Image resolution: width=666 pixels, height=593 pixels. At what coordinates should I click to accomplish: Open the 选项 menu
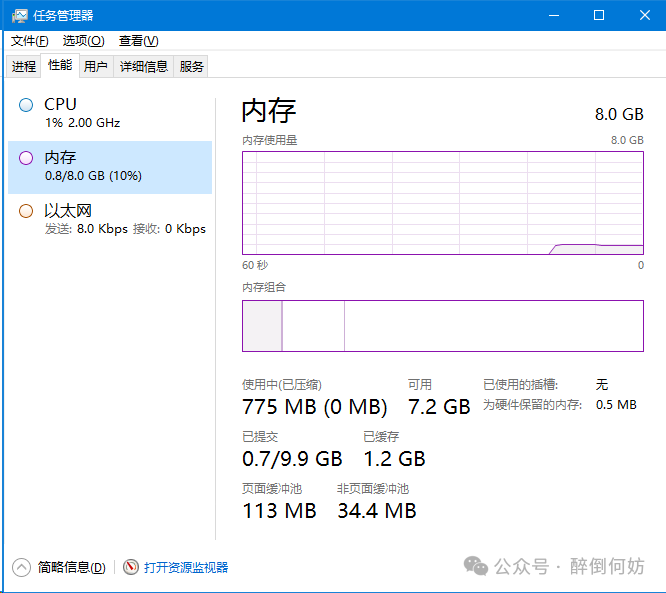point(83,41)
